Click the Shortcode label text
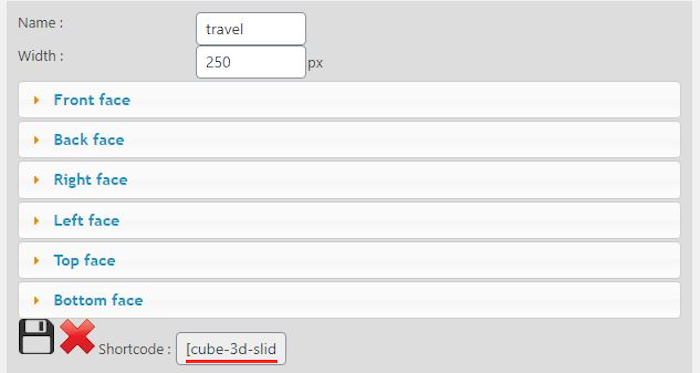This screenshot has width=700, height=373. 135,349
